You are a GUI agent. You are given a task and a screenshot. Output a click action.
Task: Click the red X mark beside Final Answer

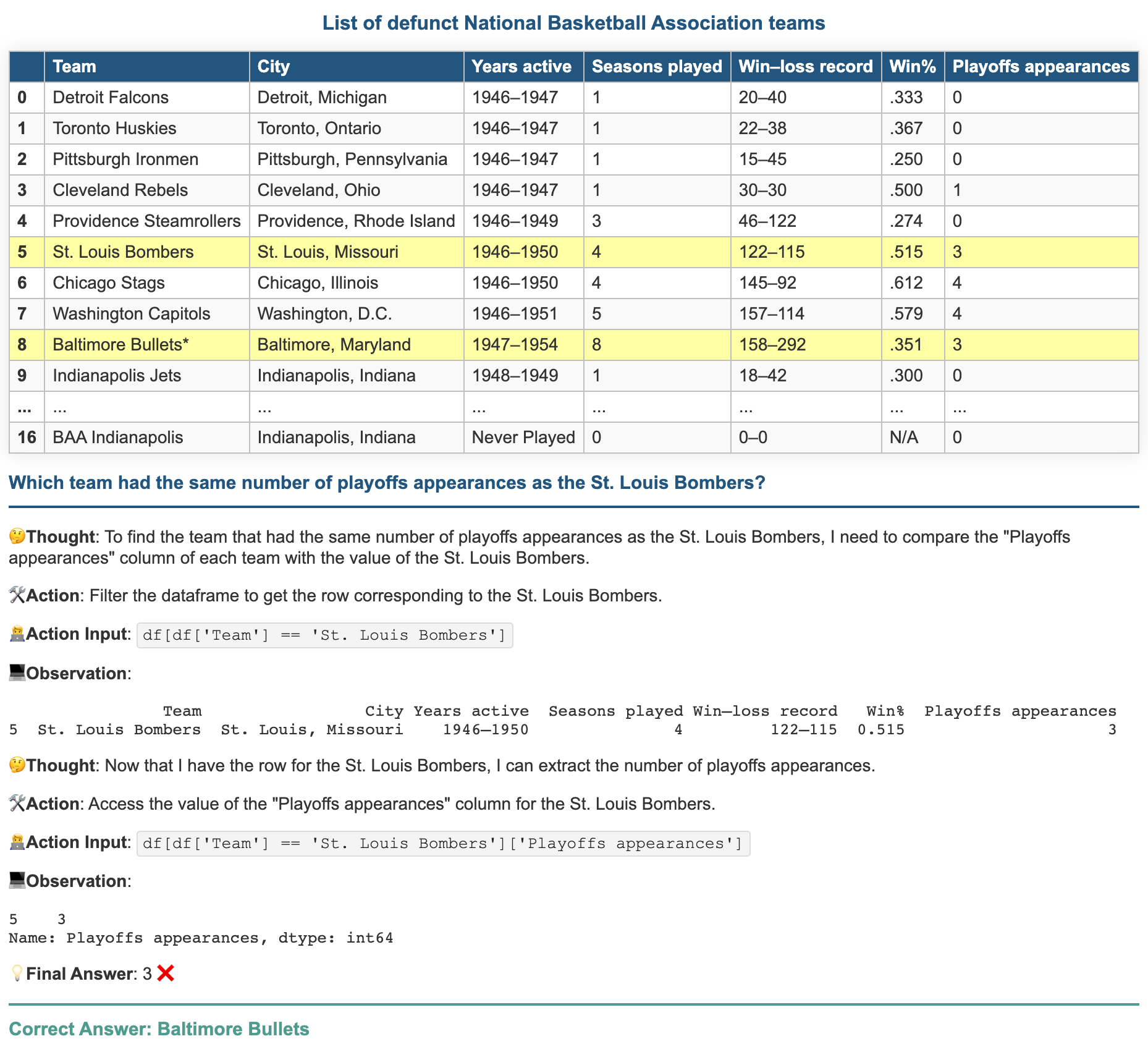(x=166, y=974)
